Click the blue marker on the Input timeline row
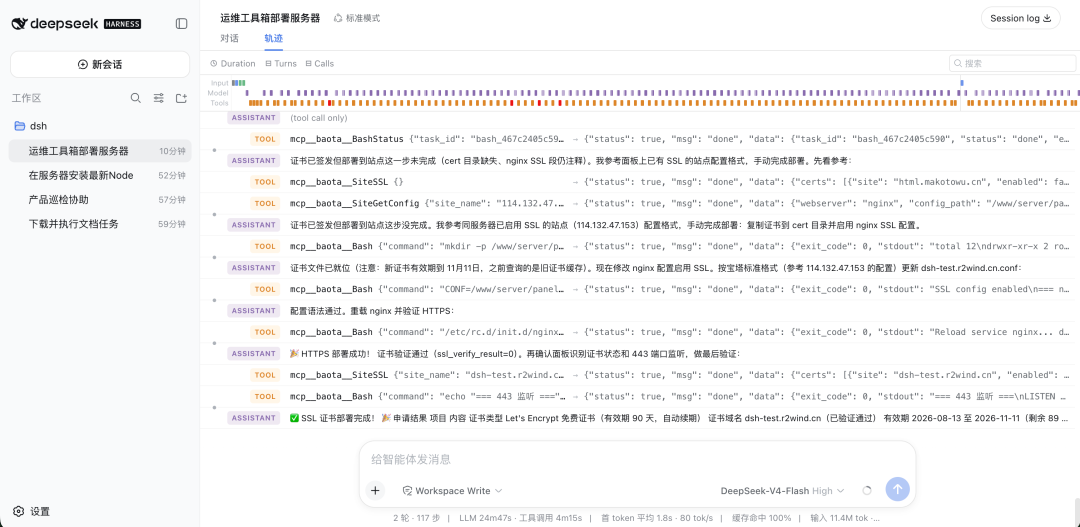Screen dimensions: 1080x527 tap(962, 83)
